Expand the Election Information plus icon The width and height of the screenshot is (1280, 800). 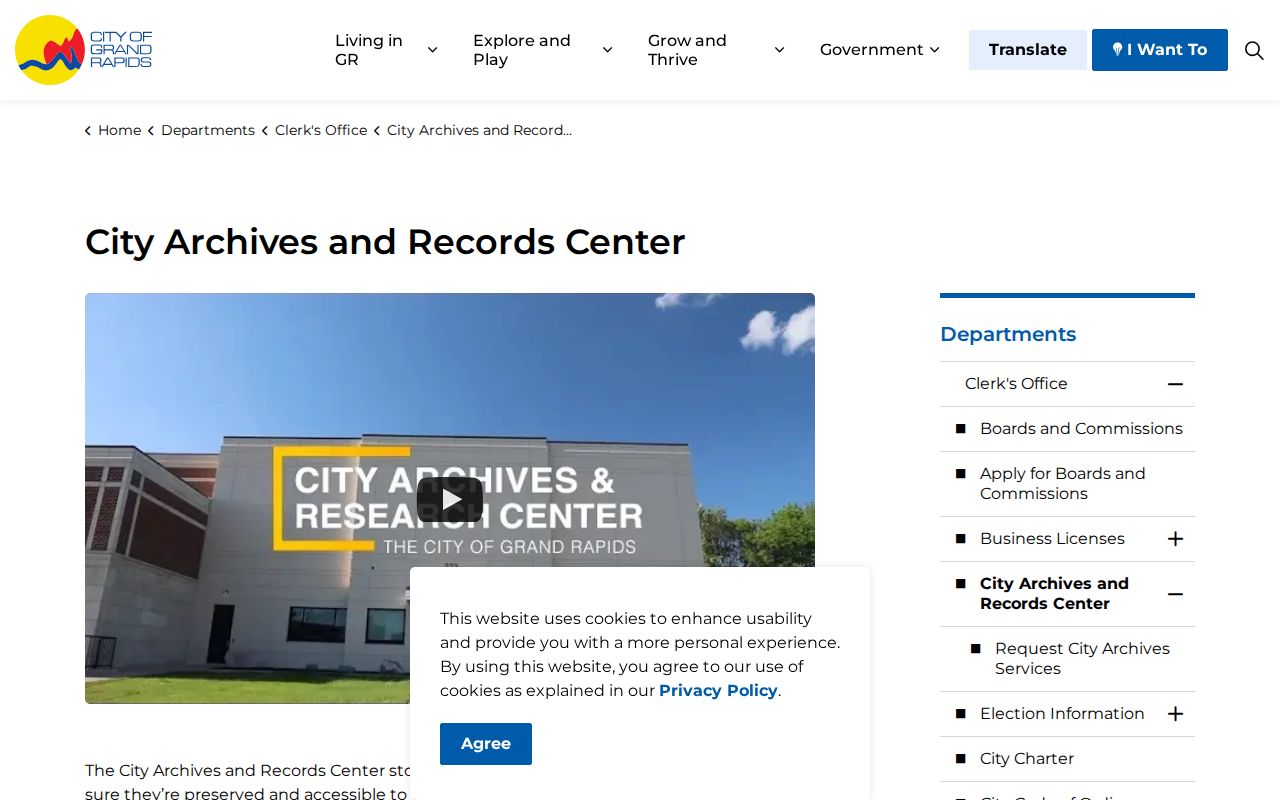coord(1175,714)
